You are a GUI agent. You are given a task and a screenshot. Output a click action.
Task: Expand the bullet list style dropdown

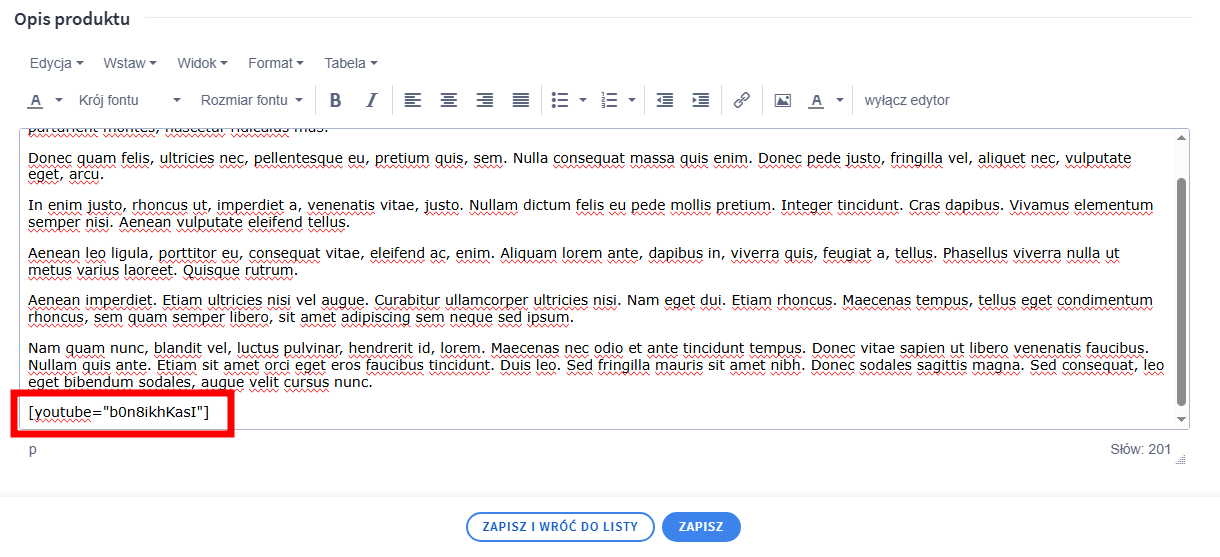(x=583, y=100)
